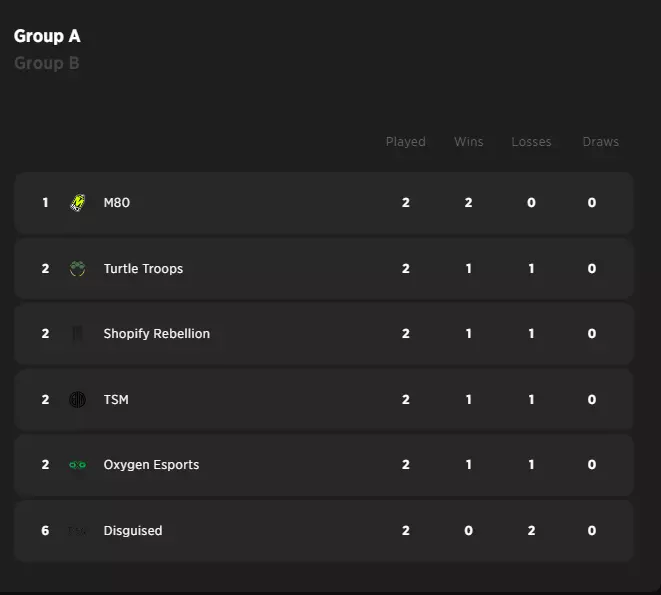The height and width of the screenshot is (595, 661).
Task: Select Shopify Rebellion's rank number
Action: tap(45, 334)
